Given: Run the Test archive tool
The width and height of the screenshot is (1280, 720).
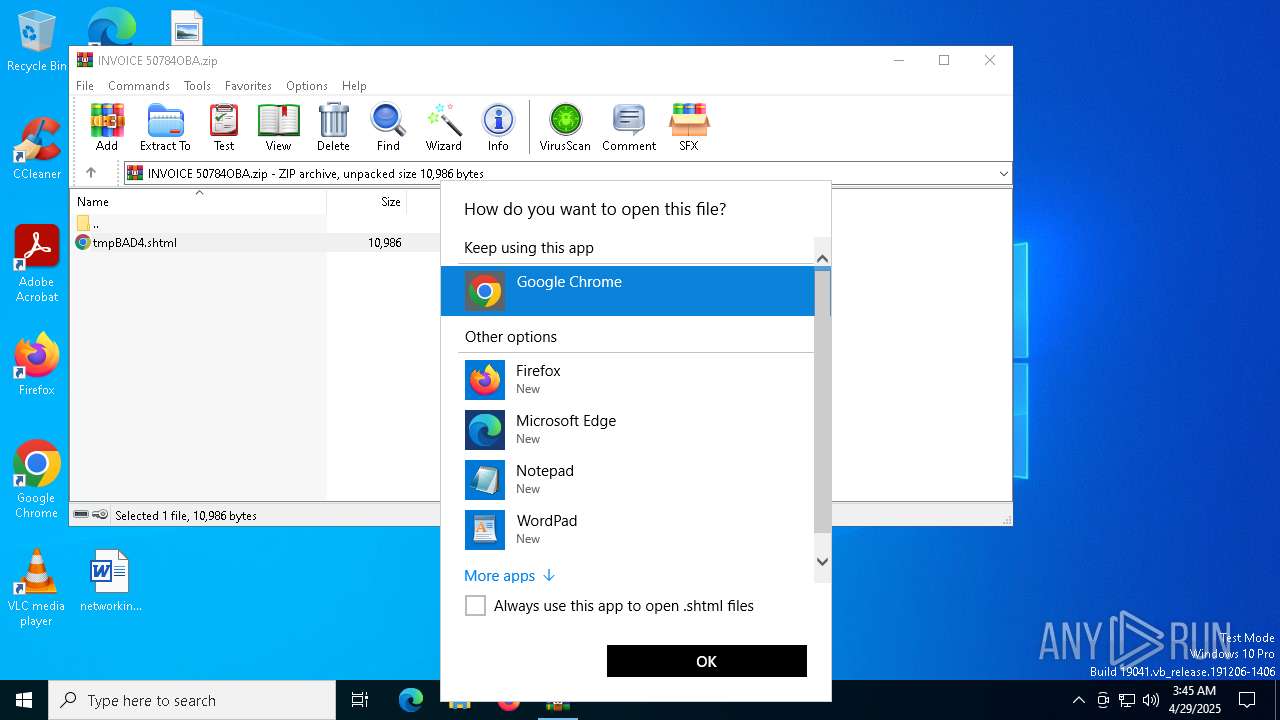Looking at the screenshot, I should pyautogui.click(x=224, y=127).
